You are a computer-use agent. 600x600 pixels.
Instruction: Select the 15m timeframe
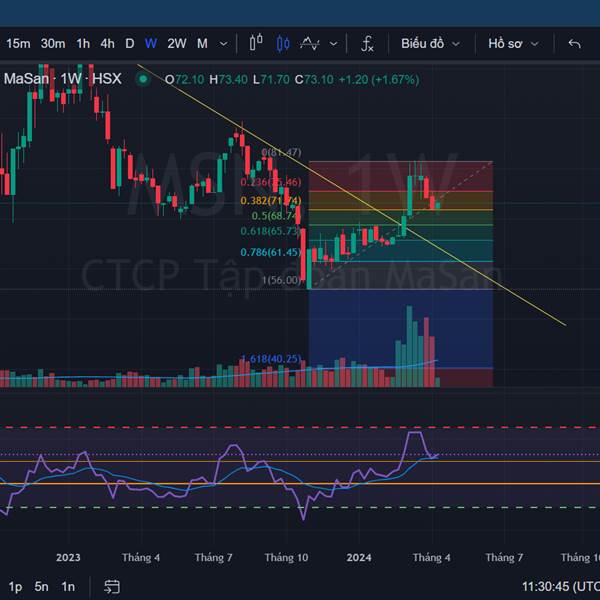click(18, 44)
